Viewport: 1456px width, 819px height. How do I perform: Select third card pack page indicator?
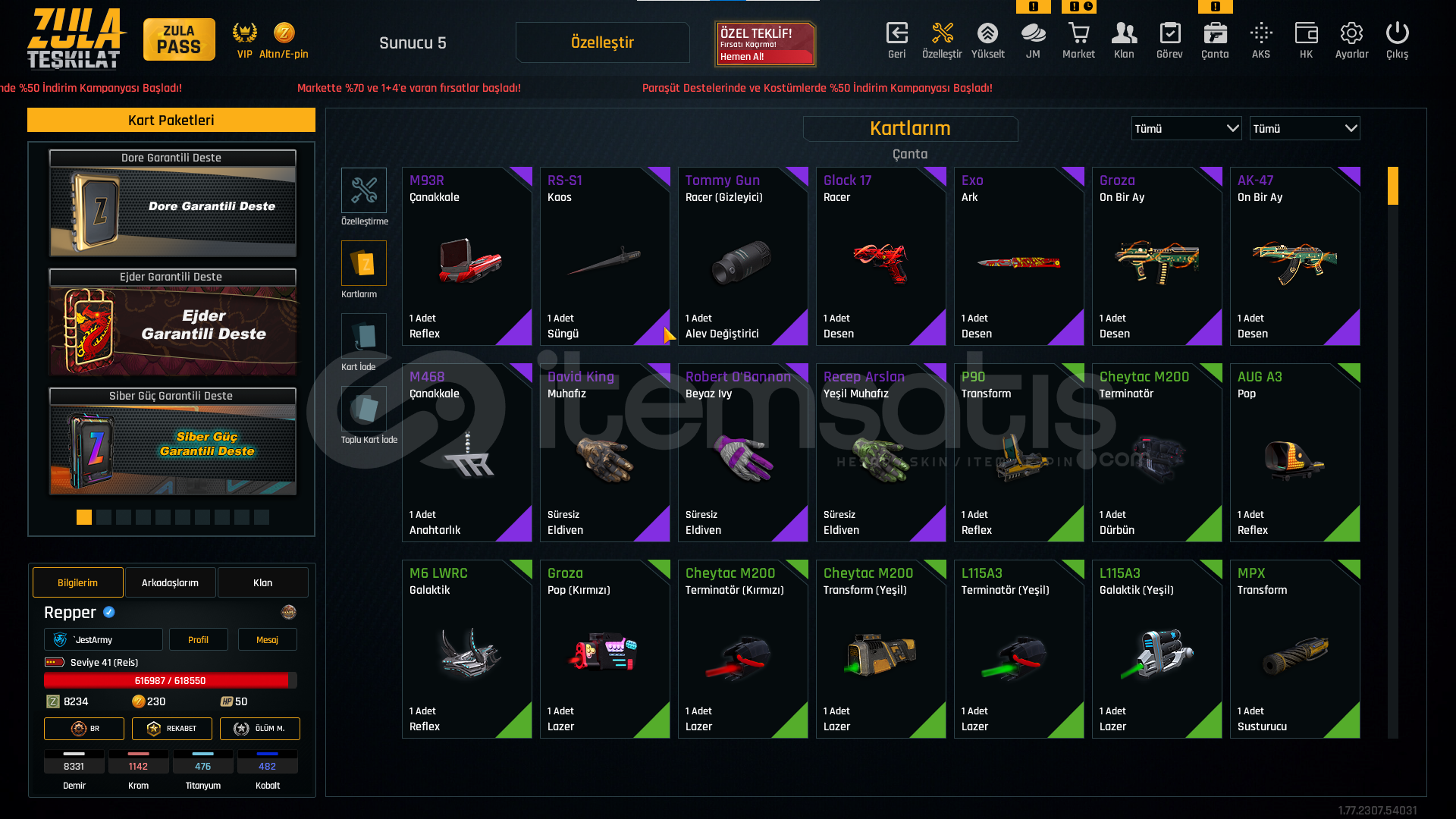(124, 517)
